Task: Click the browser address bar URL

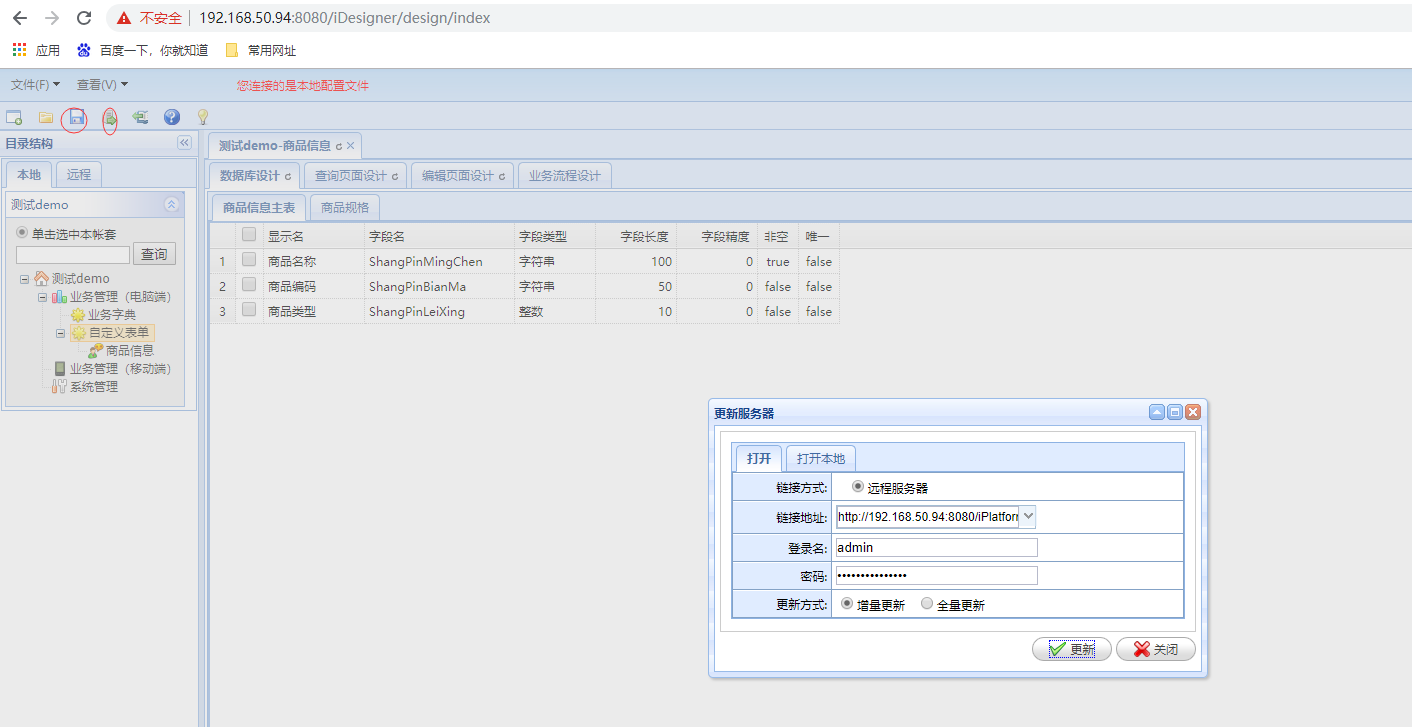Action: (x=344, y=18)
